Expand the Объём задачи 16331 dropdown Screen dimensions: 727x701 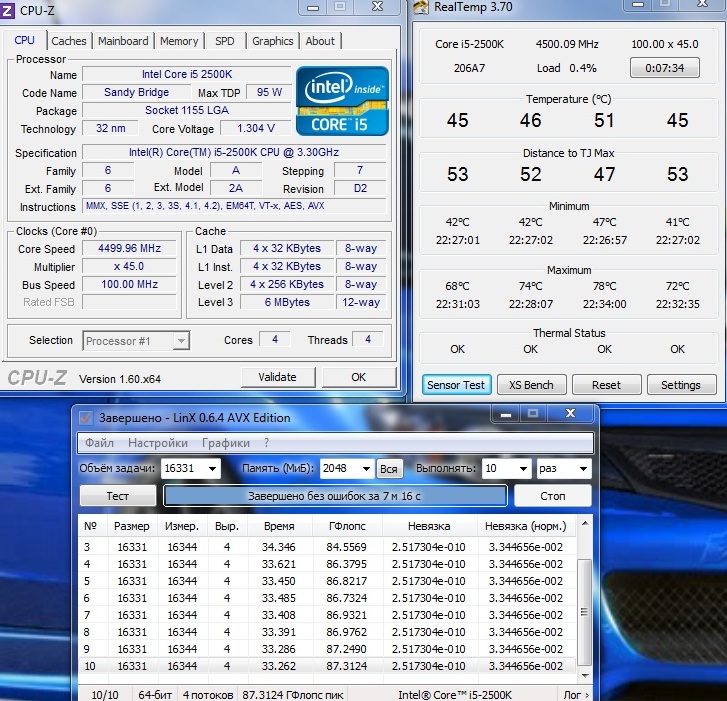click(x=212, y=469)
